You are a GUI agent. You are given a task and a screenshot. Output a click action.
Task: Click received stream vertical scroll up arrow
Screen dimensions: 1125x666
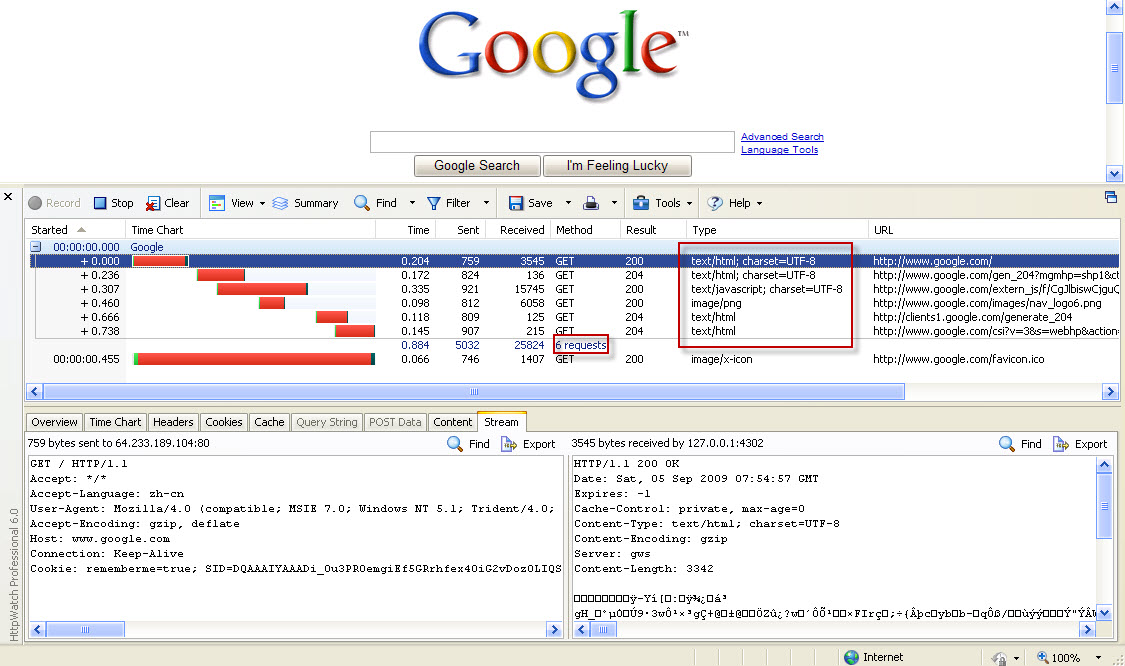click(1104, 465)
